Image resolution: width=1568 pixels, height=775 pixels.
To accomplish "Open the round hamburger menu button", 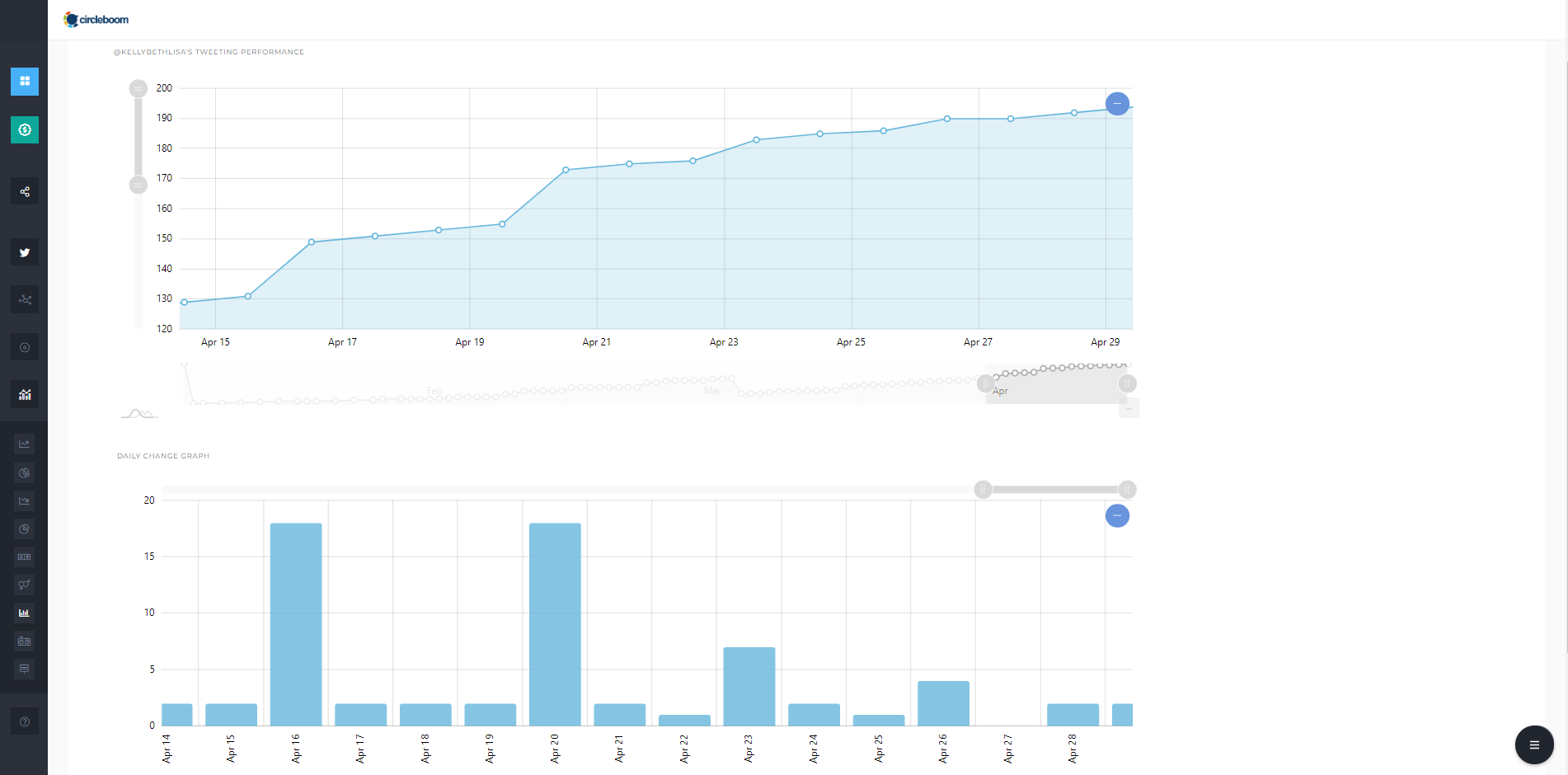I will [x=1533, y=744].
